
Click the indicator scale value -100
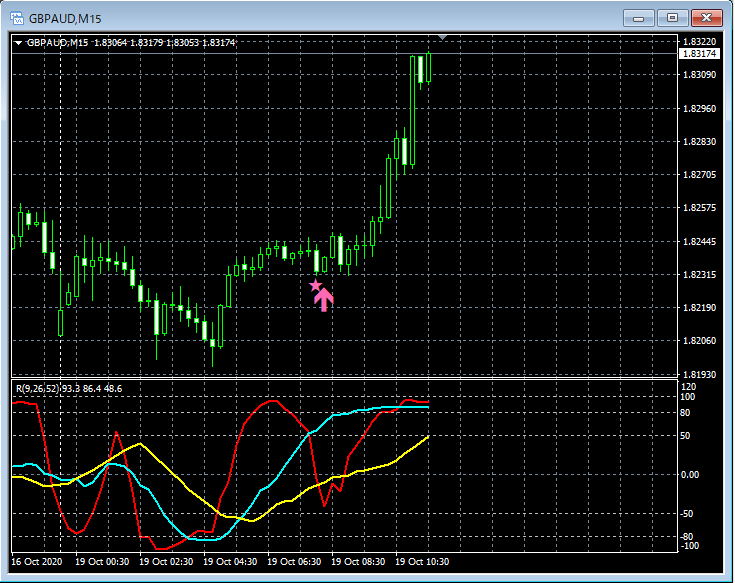pyautogui.click(x=689, y=546)
